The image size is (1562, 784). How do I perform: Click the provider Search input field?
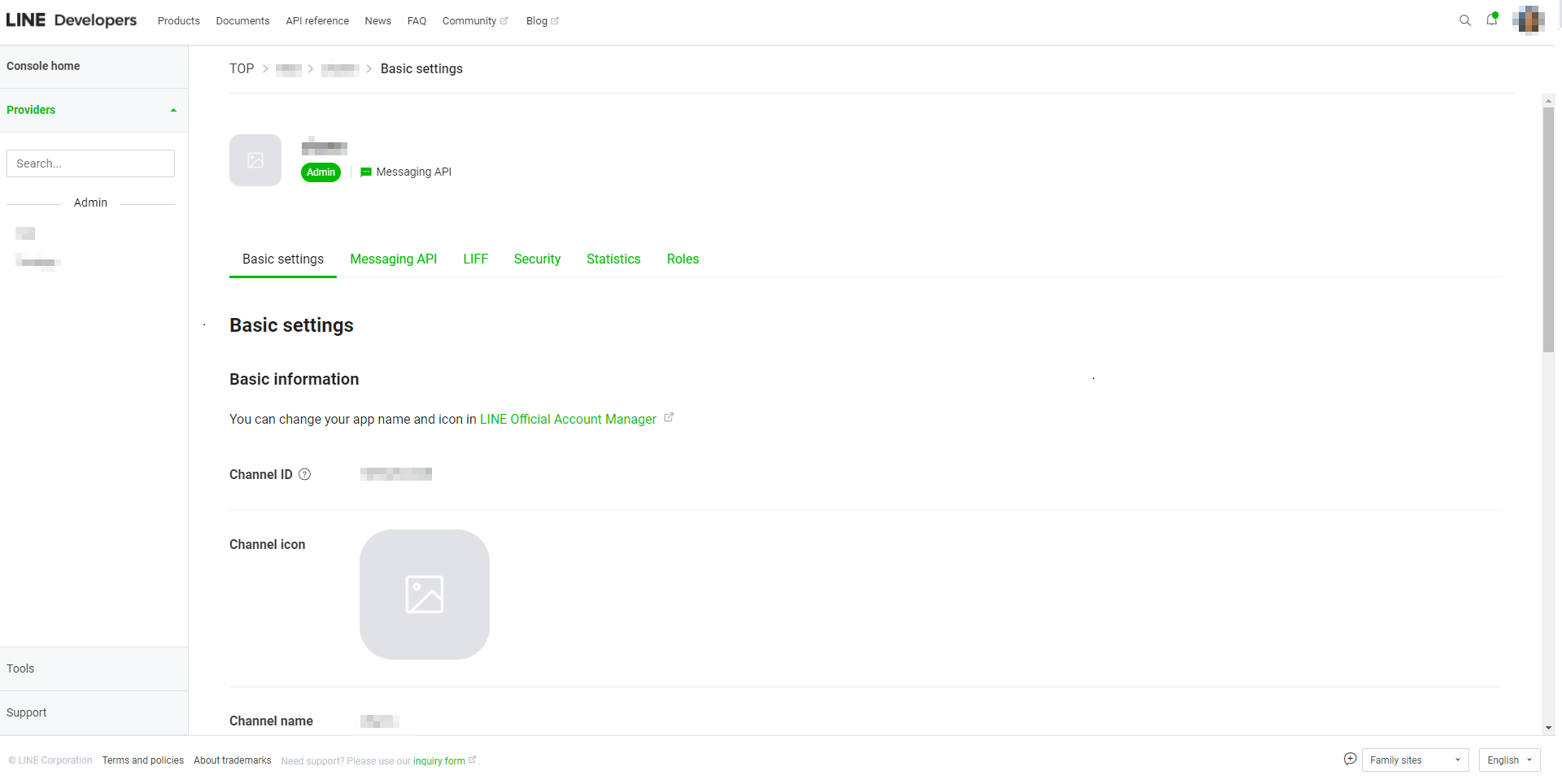click(90, 163)
